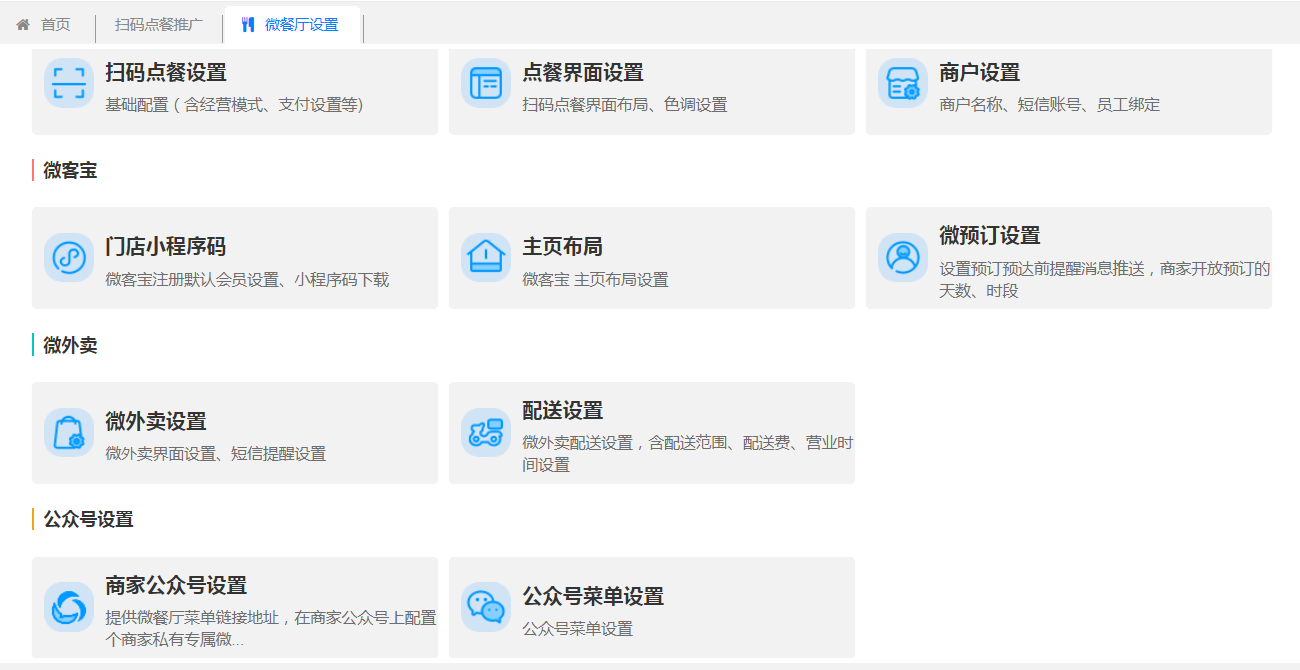Viewport: 1300px width, 670px height.
Task: Open the 配送设置 card
Action: [x=652, y=432]
